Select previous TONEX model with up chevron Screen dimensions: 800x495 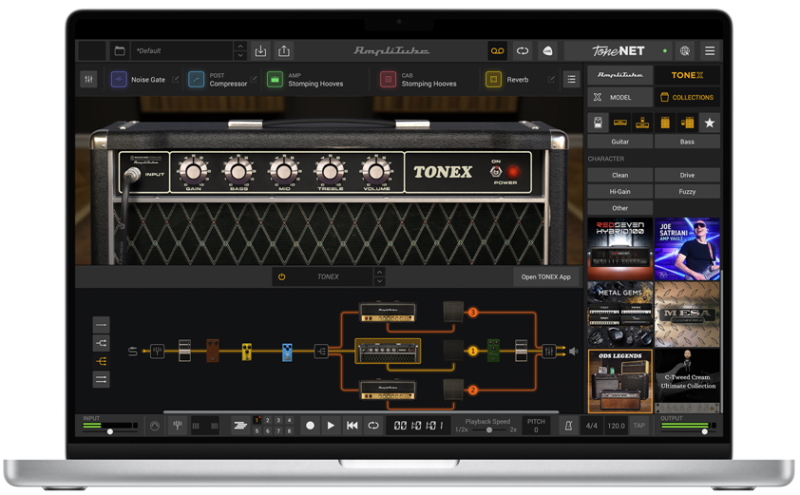coord(380,272)
